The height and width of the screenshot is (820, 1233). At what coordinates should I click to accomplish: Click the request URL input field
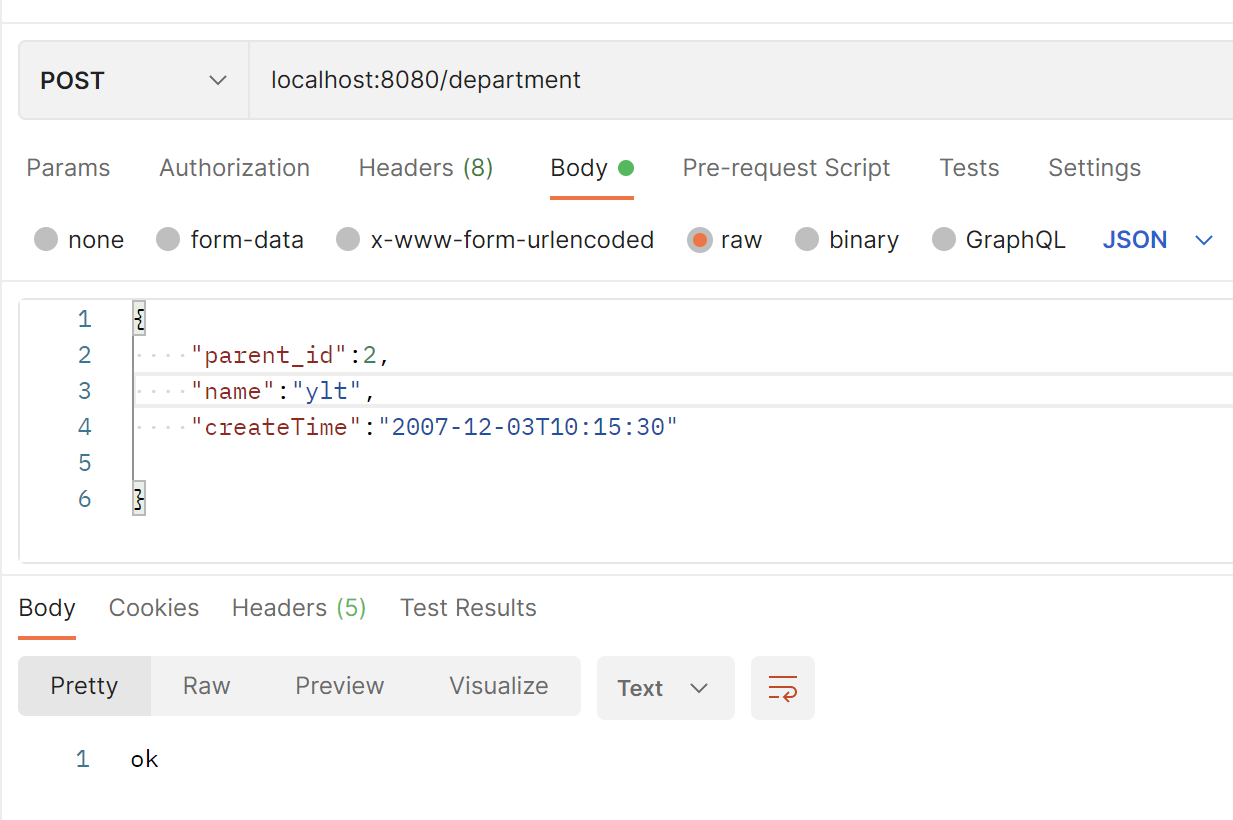pyautogui.click(x=740, y=81)
